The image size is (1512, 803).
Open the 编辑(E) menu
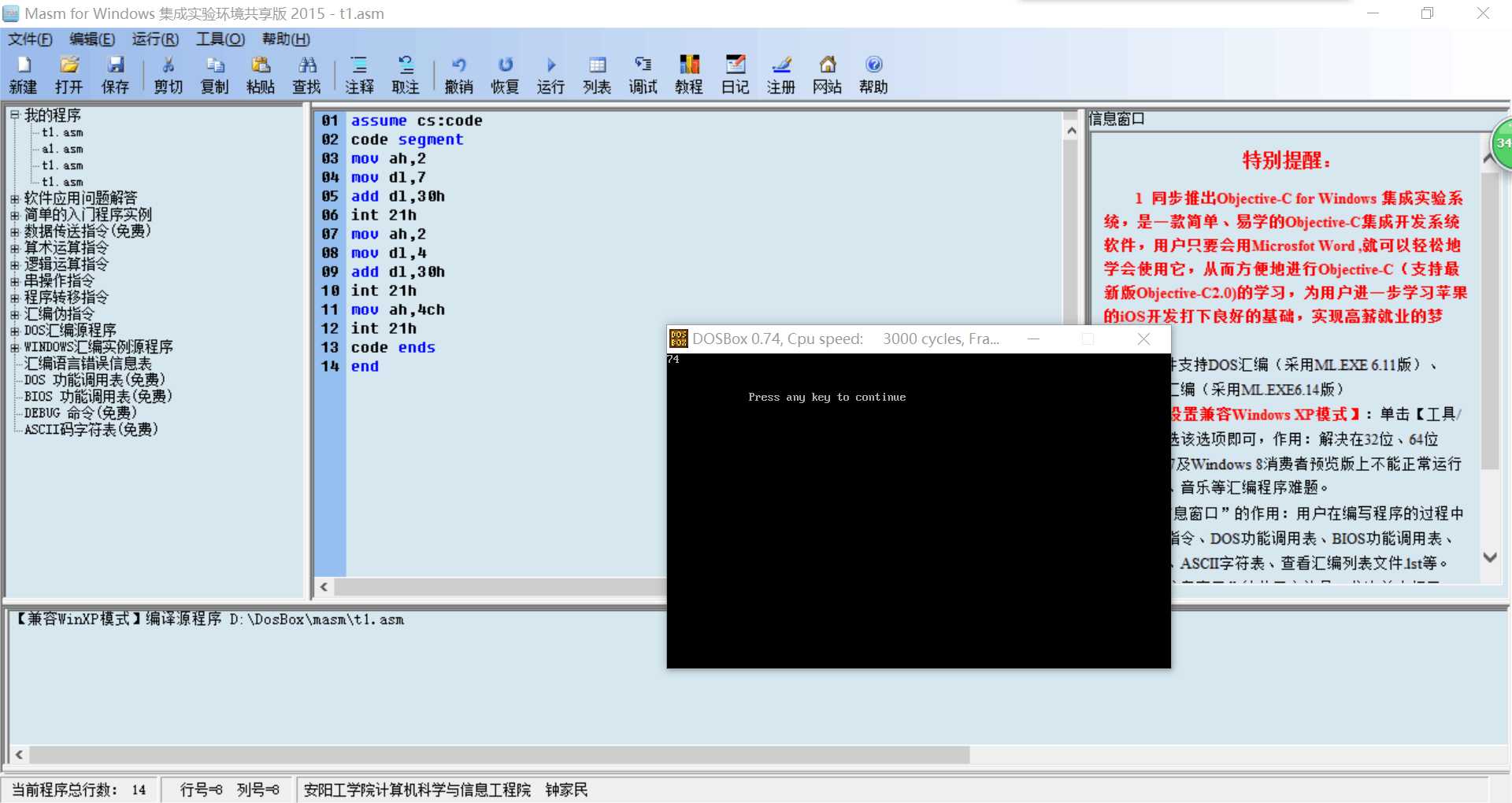pos(92,39)
